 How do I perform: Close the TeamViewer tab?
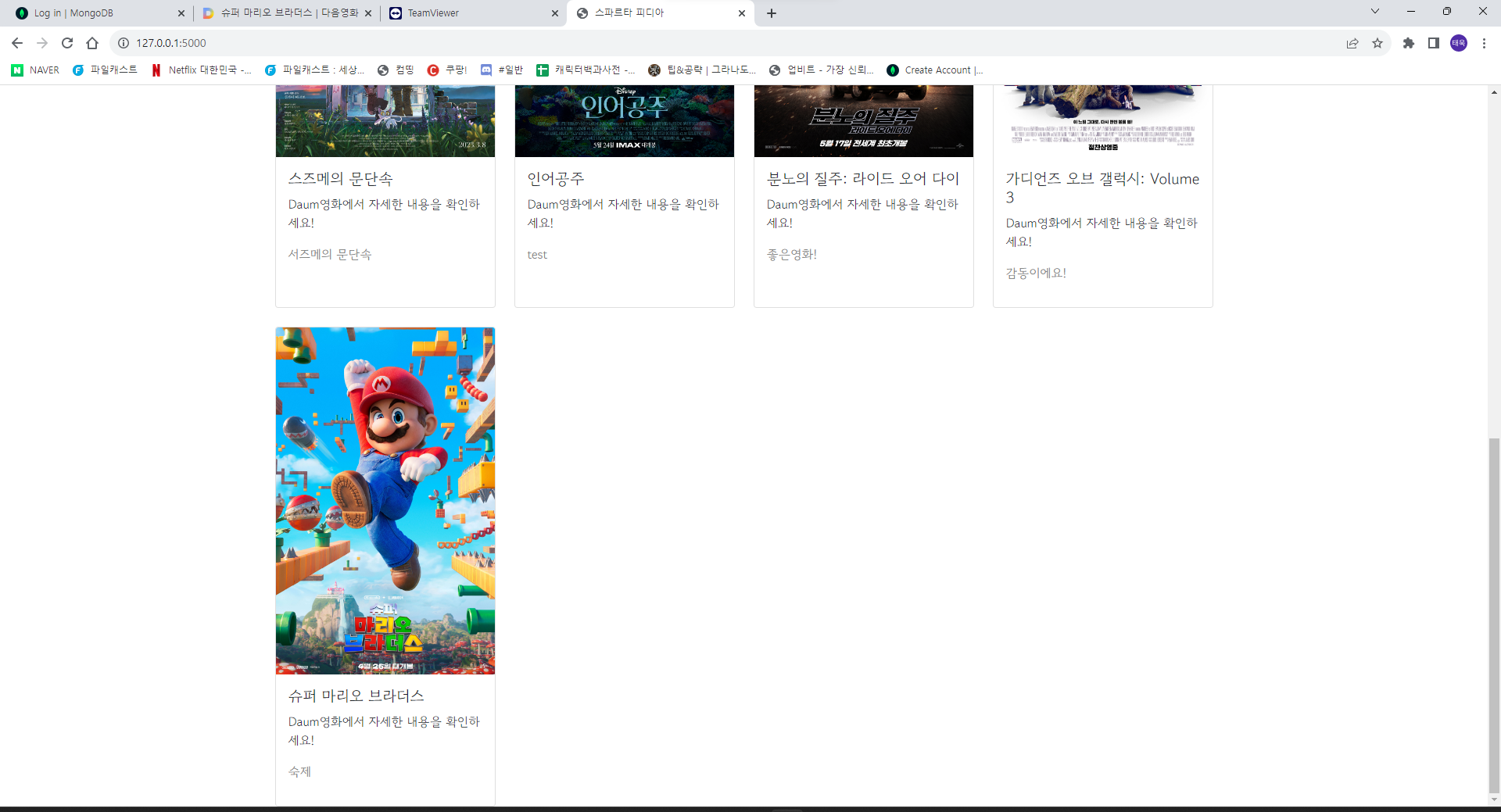[555, 13]
